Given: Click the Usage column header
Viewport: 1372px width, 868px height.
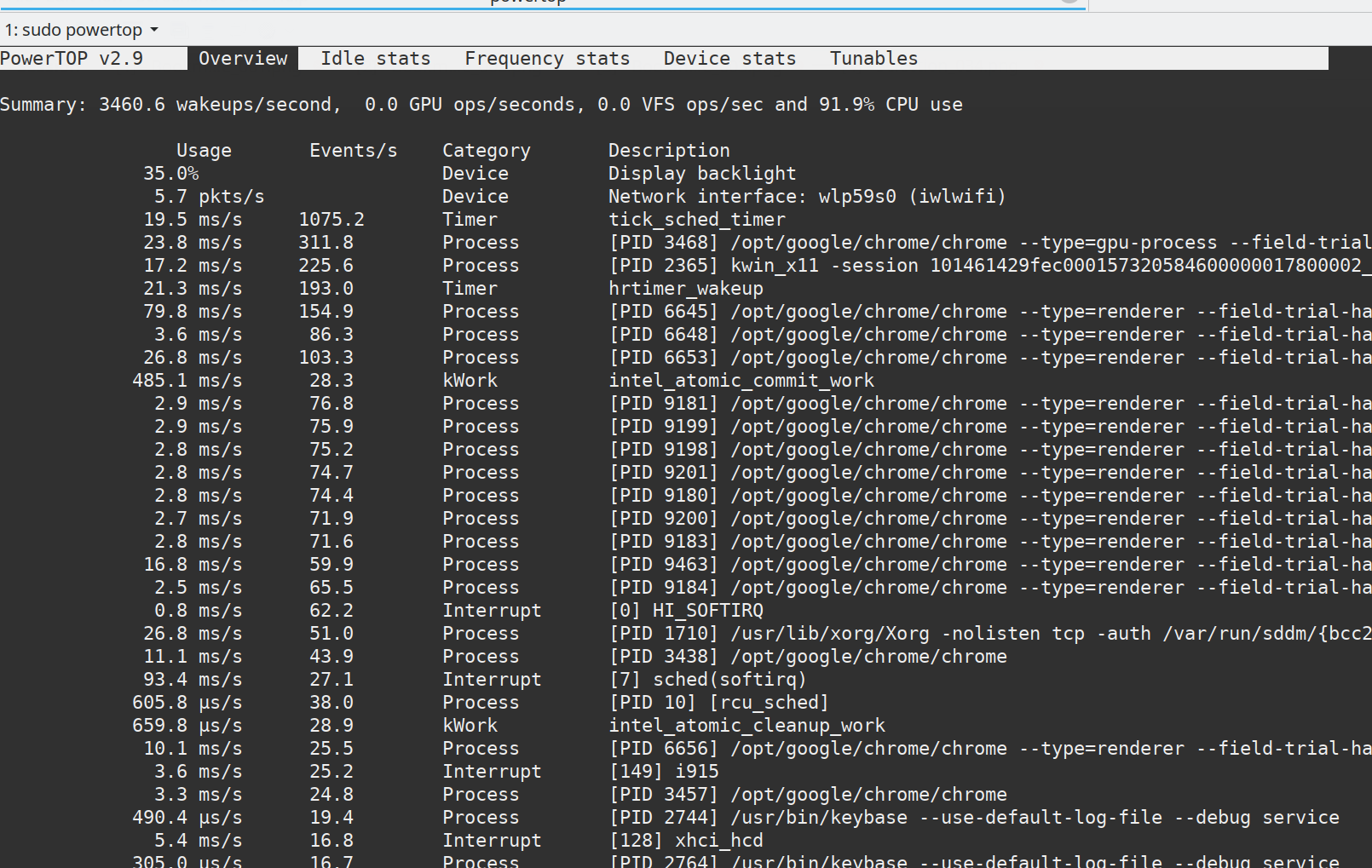Looking at the screenshot, I should [204, 150].
